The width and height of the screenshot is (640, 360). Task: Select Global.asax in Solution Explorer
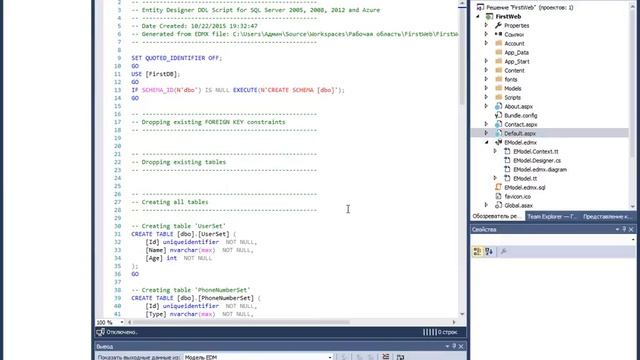[x=518, y=205]
